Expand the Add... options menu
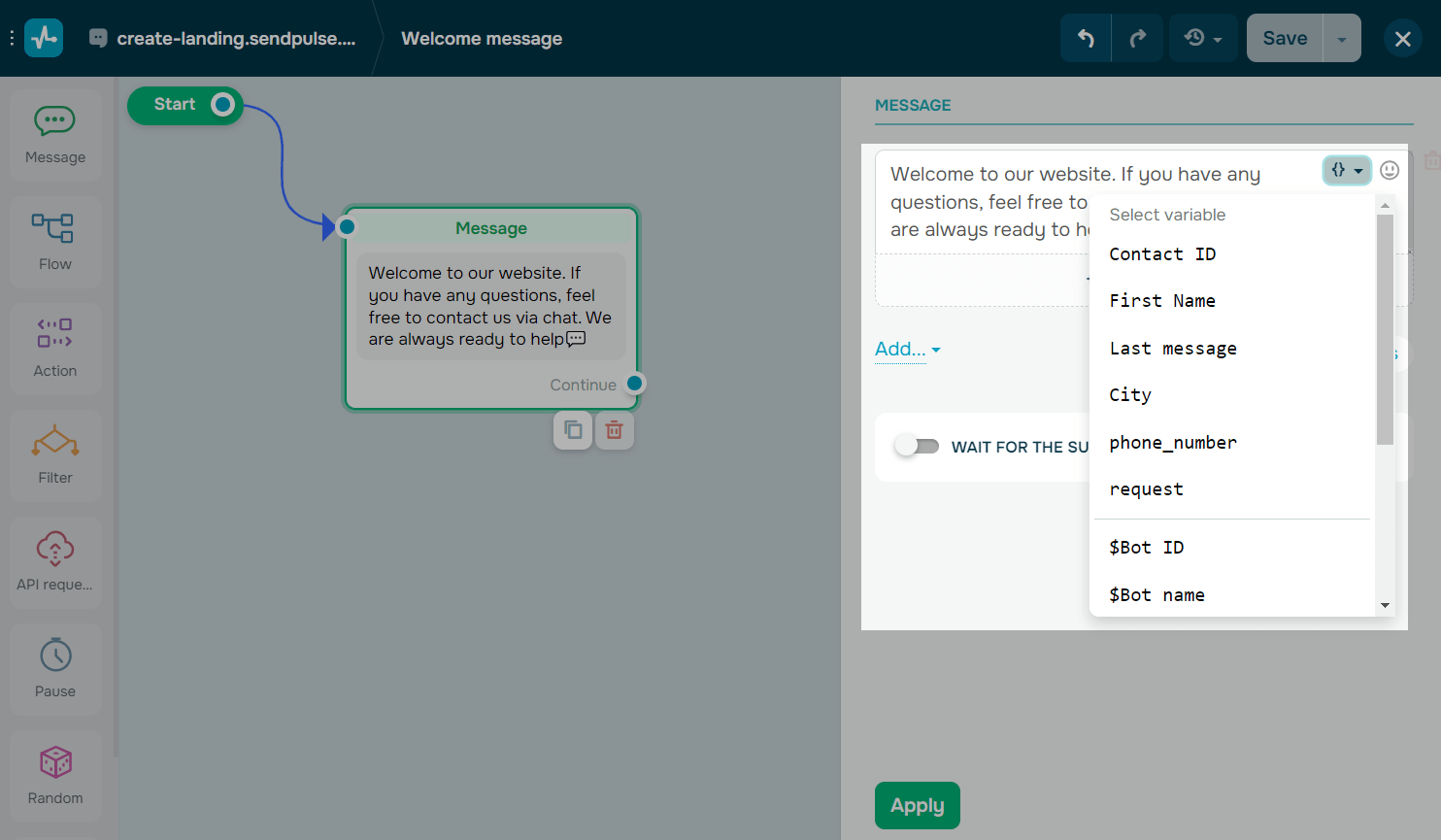The width and height of the screenshot is (1441, 840). [x=906, y=349]
